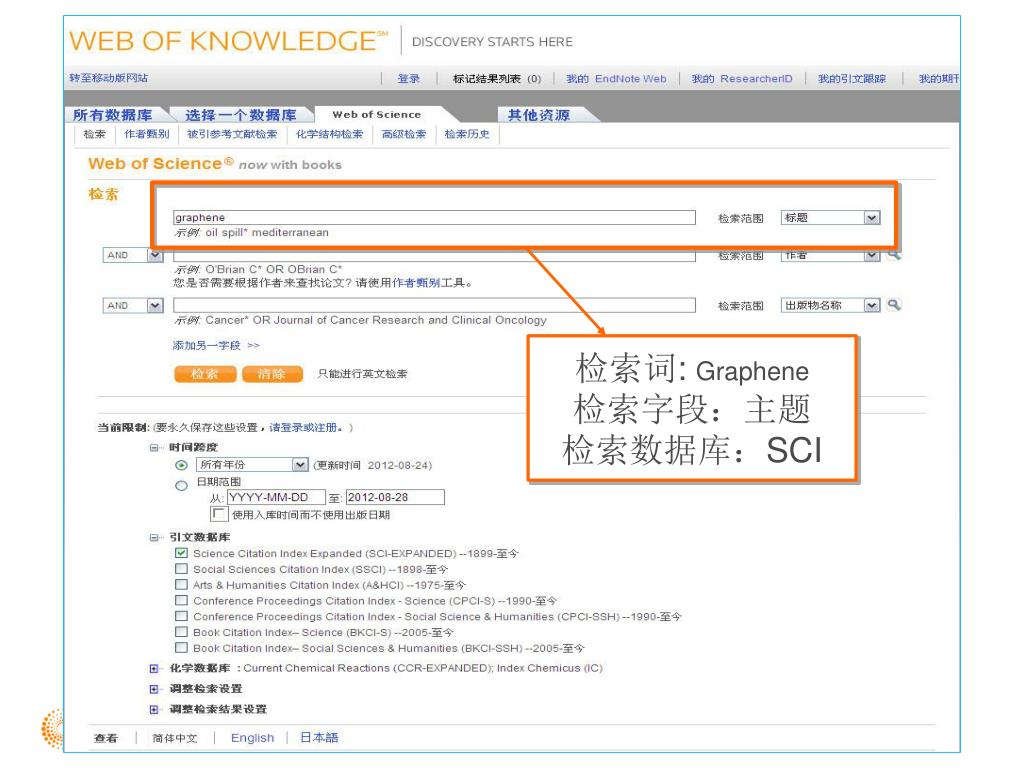
Task: Expand the 调整检索设置 section
Action: tap(154, 689)
